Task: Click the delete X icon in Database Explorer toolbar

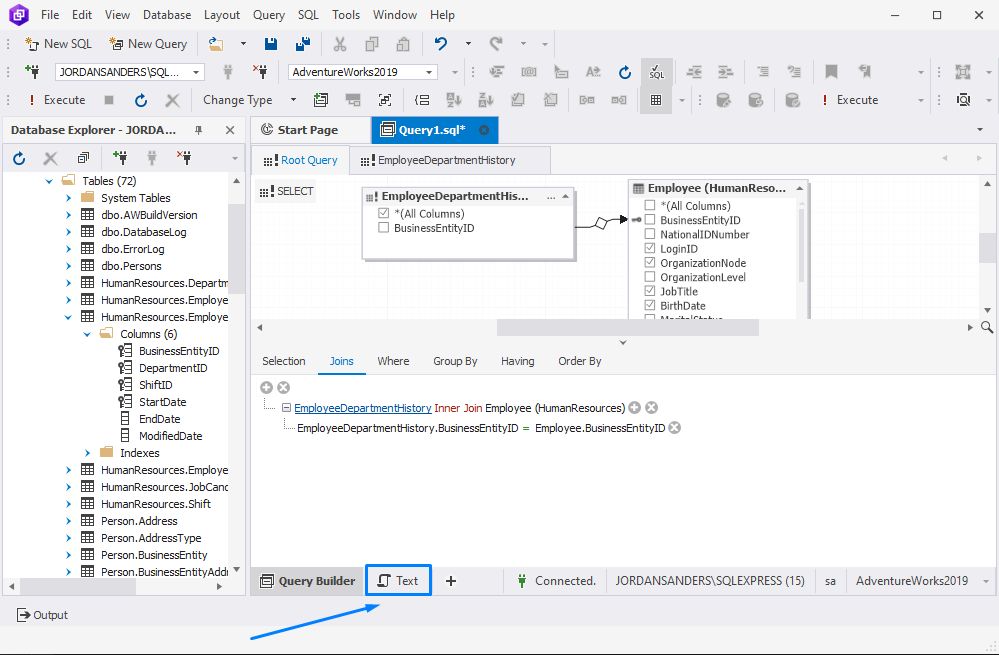Action: [50, 158]
